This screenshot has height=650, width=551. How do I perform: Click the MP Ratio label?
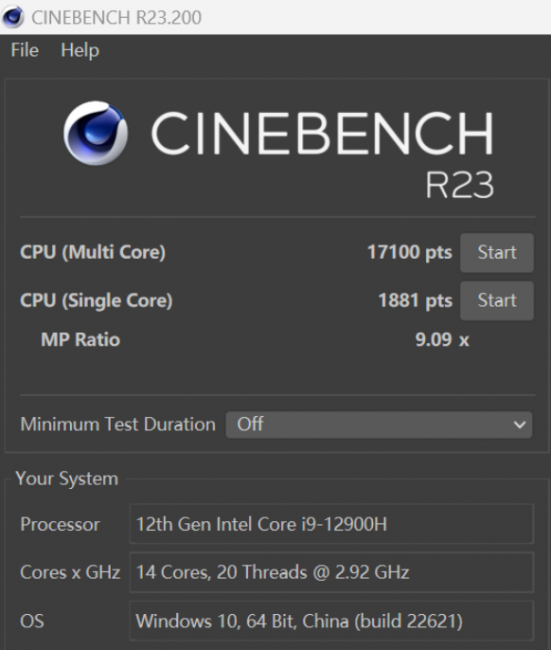(80, 340)
